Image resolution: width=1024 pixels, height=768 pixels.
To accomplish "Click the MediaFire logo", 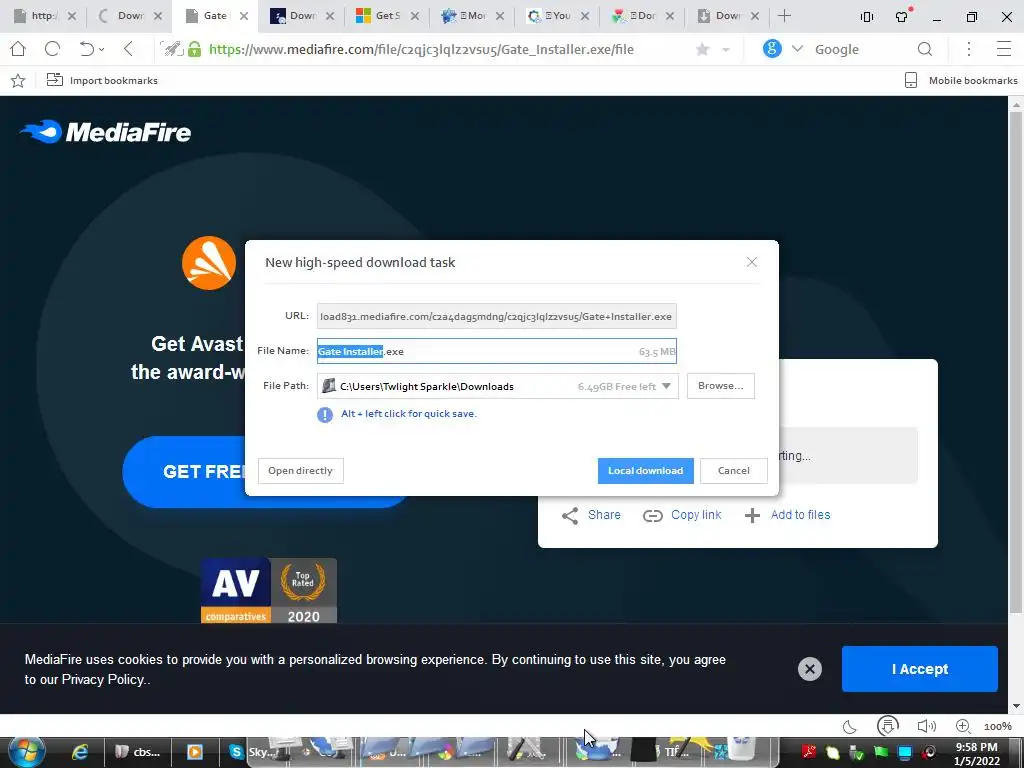I will [105, 133].
